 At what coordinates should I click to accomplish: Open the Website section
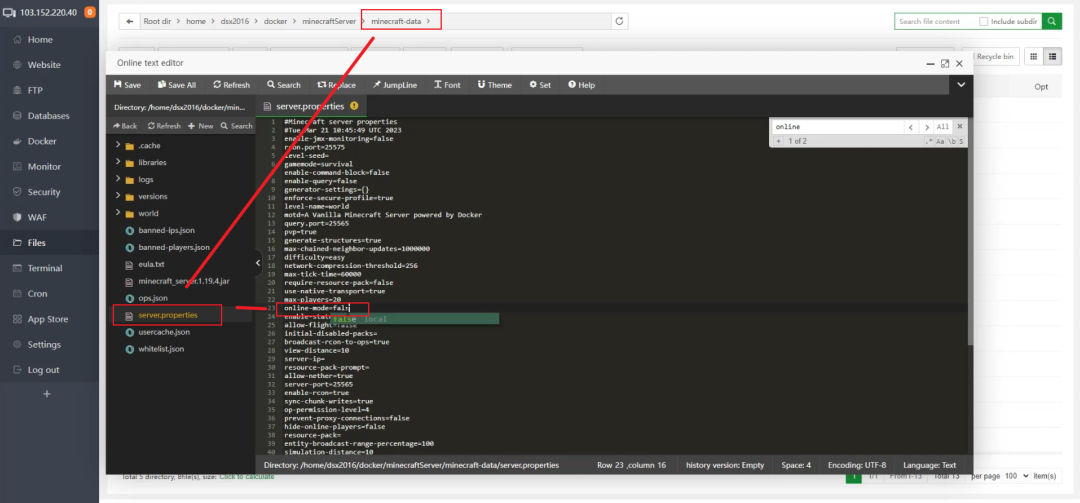pyautogui.click(x=43, y=65)
